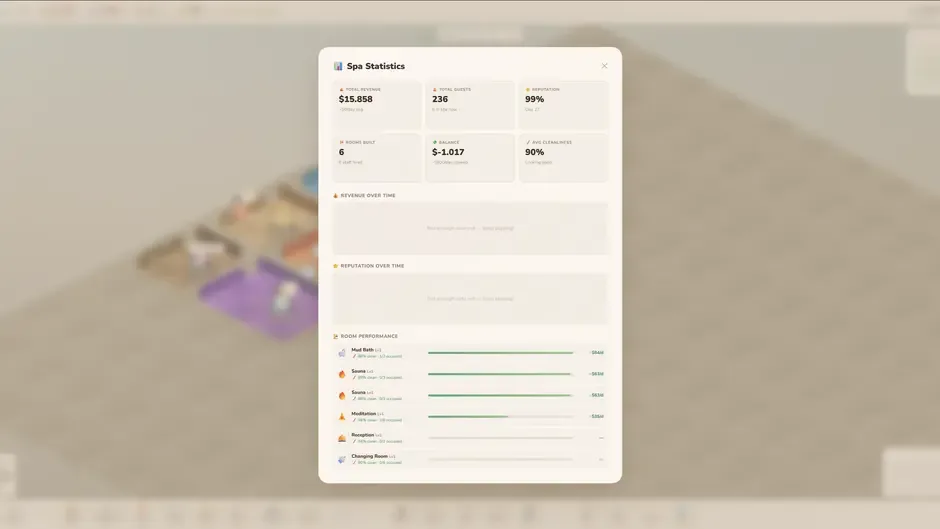Screen dimensions: 940x529
Task: Click the Avg Cleanliness broom icon
Action: pos(528,142)
